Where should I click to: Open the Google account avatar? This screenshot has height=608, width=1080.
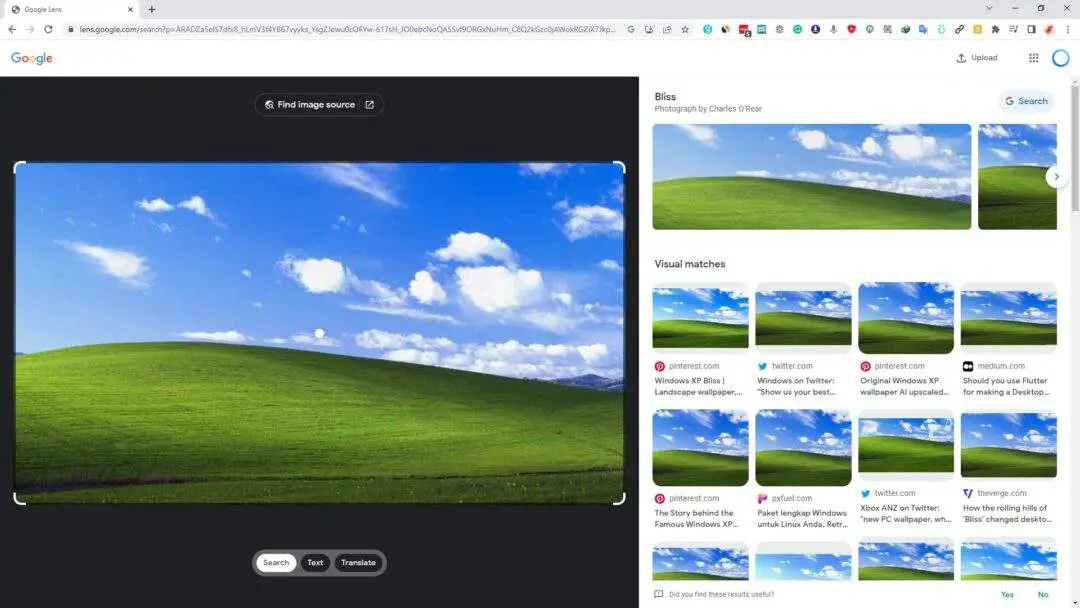pos(1061,58)
